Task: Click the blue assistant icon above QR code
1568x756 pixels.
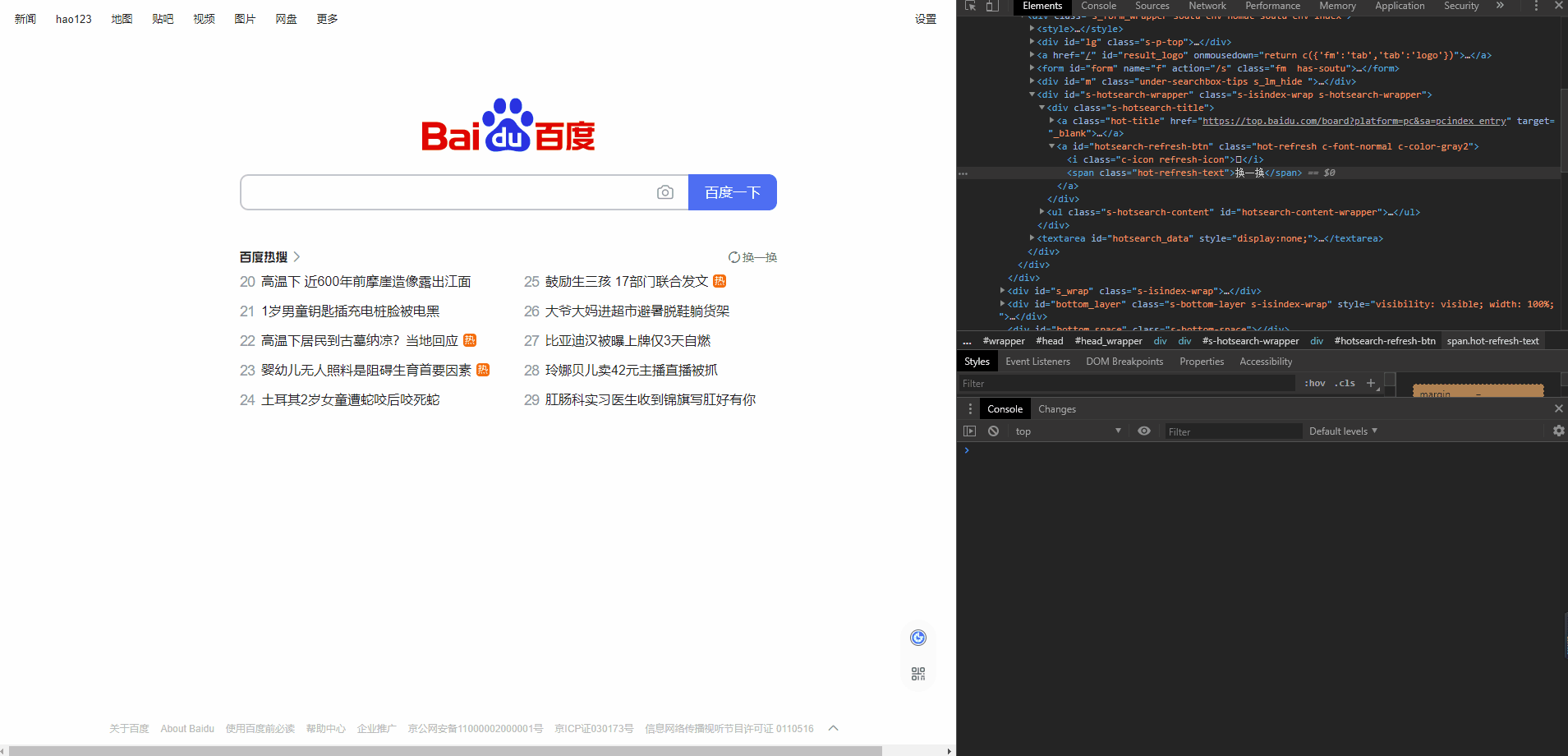Action: tap(918, 638)
